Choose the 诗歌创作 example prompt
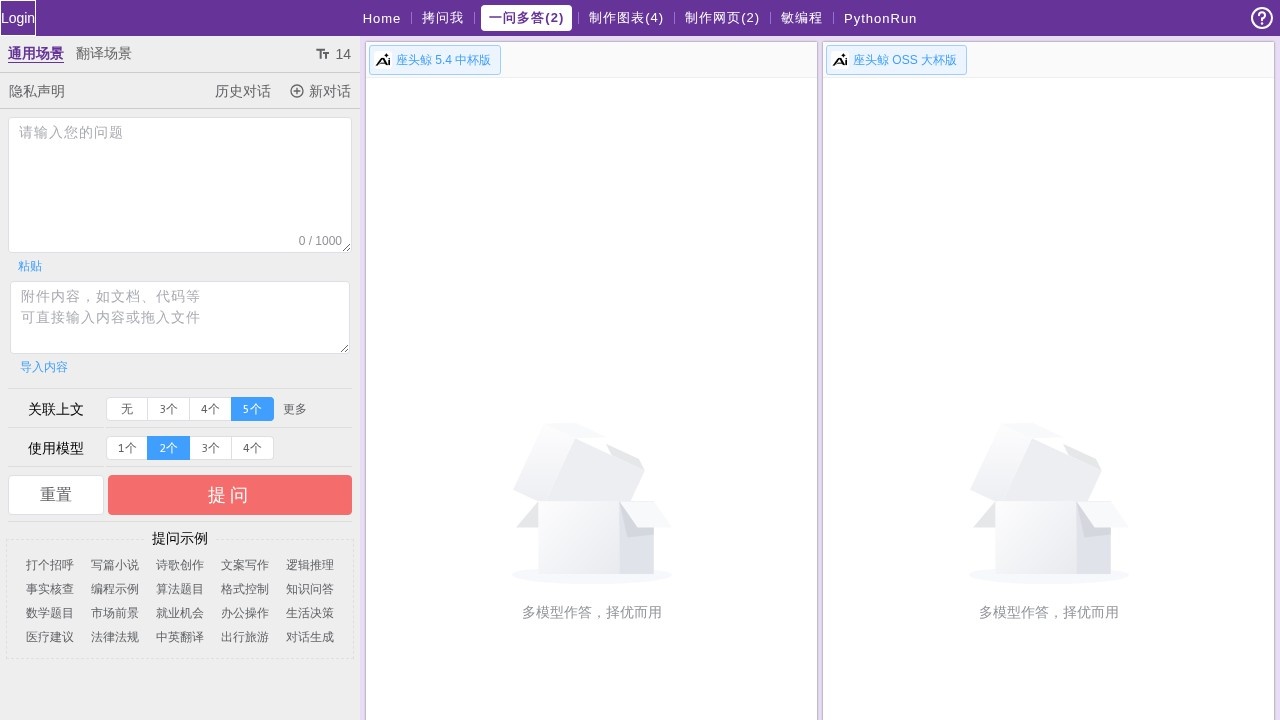 pyautogui.click(x=180, y=565)
